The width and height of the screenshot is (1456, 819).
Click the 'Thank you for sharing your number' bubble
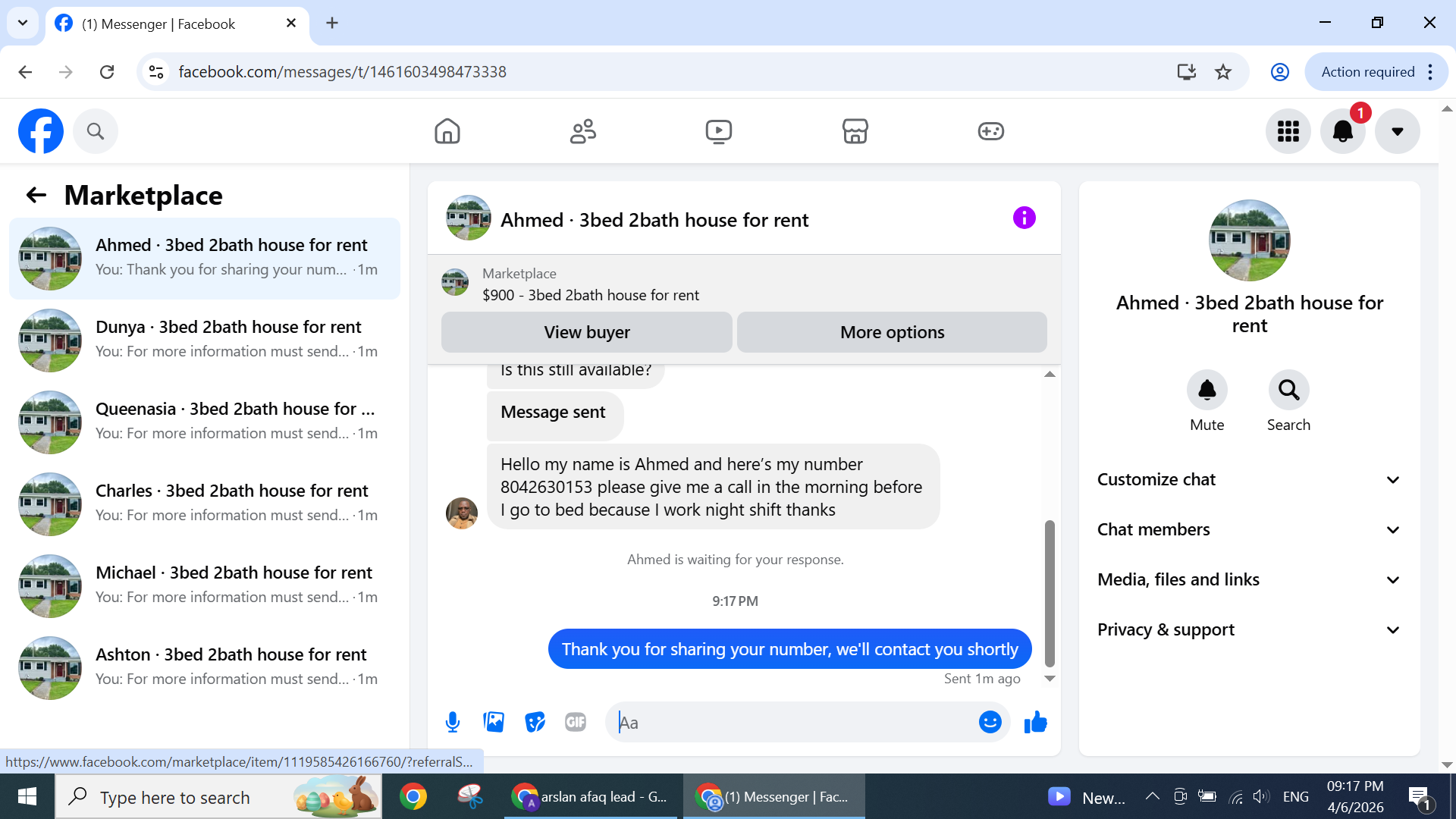789,649
